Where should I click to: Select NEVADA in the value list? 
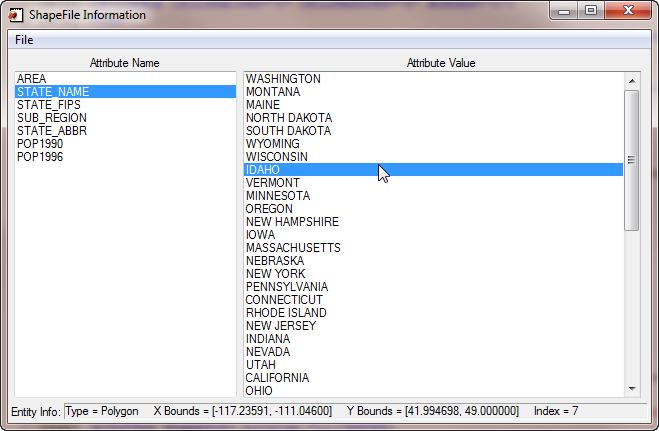click(x=433, y=352)
